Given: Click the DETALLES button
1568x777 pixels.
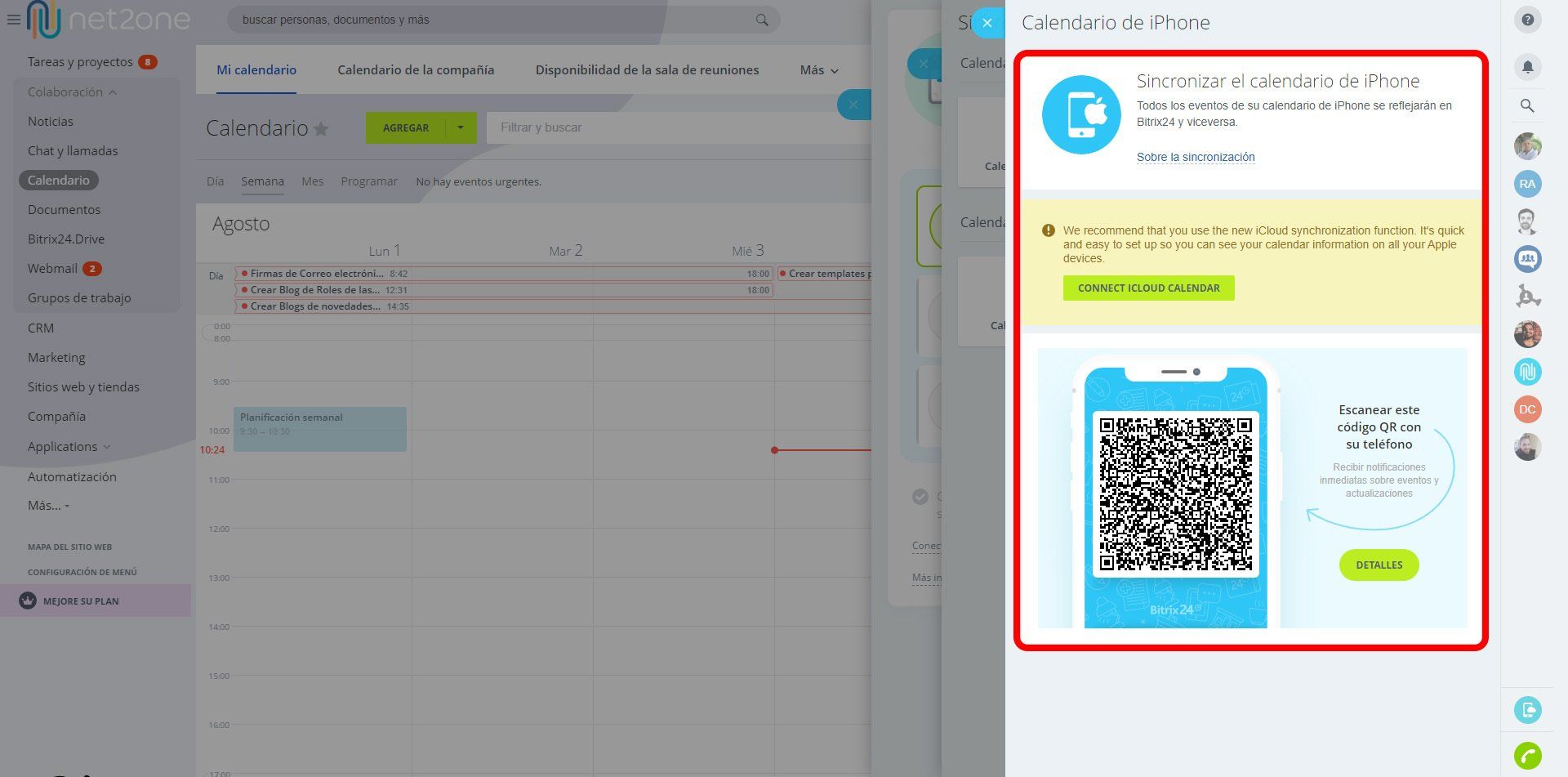Looking at the screenshot, I should coord(1379,565).
